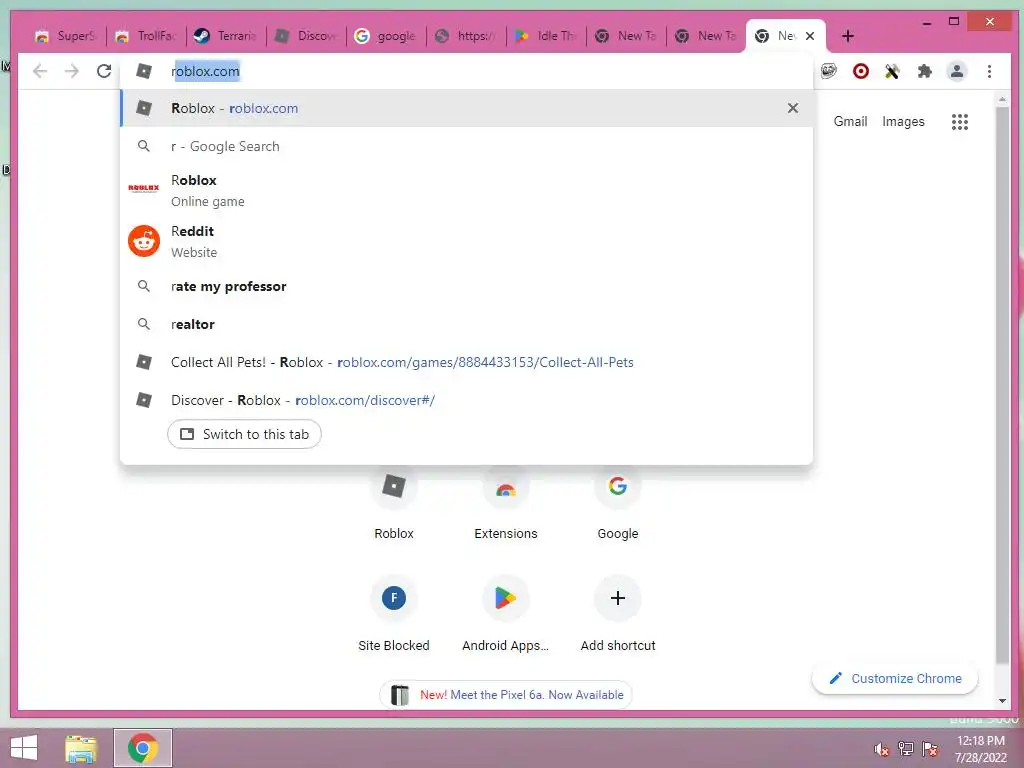Close the active New Tab
Viewport: 1024px width, 768px height.
(x=810, y=36)
